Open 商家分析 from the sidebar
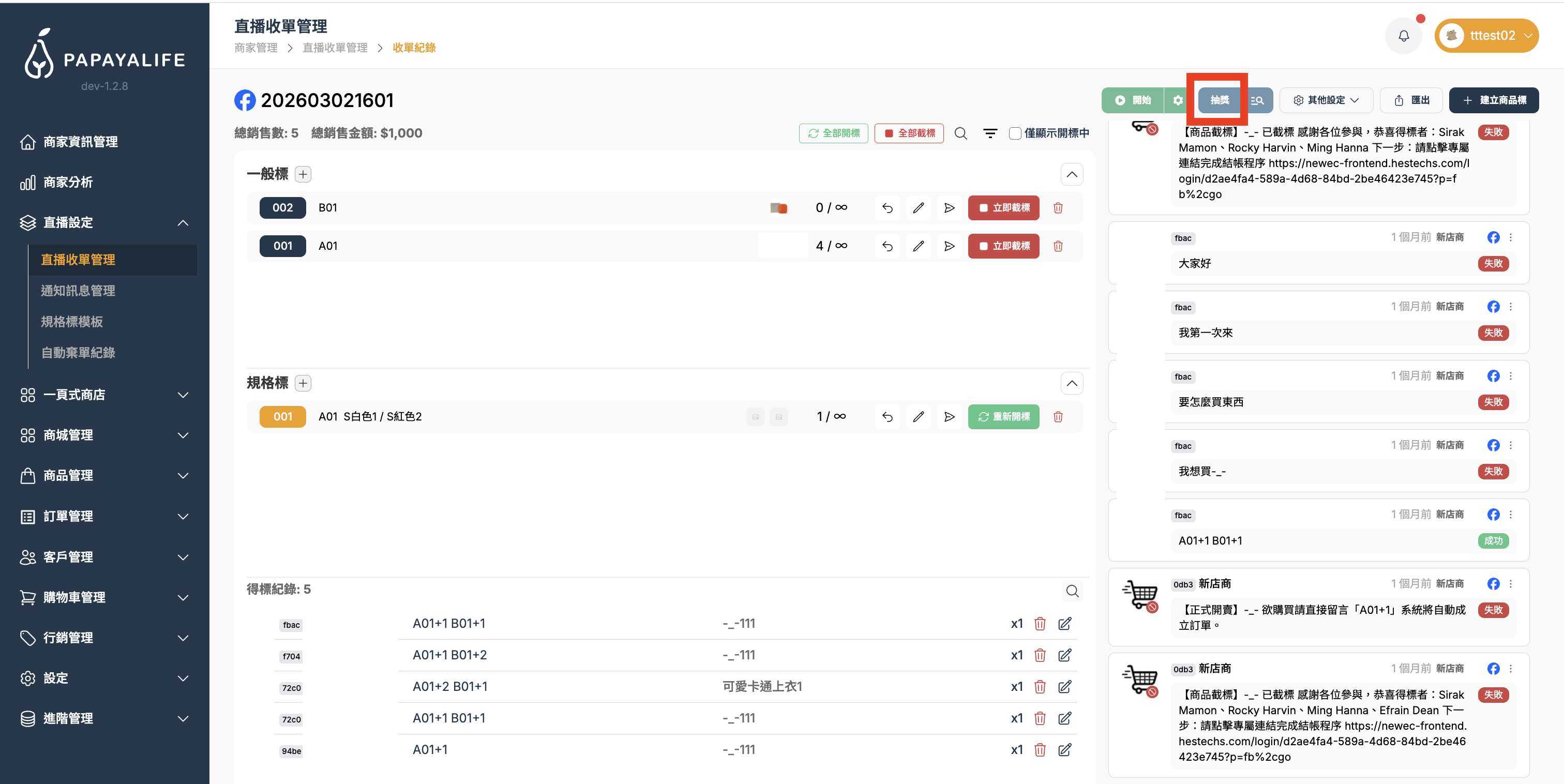This screenshot has height=784, width=1564. click(x=68, y=182)
